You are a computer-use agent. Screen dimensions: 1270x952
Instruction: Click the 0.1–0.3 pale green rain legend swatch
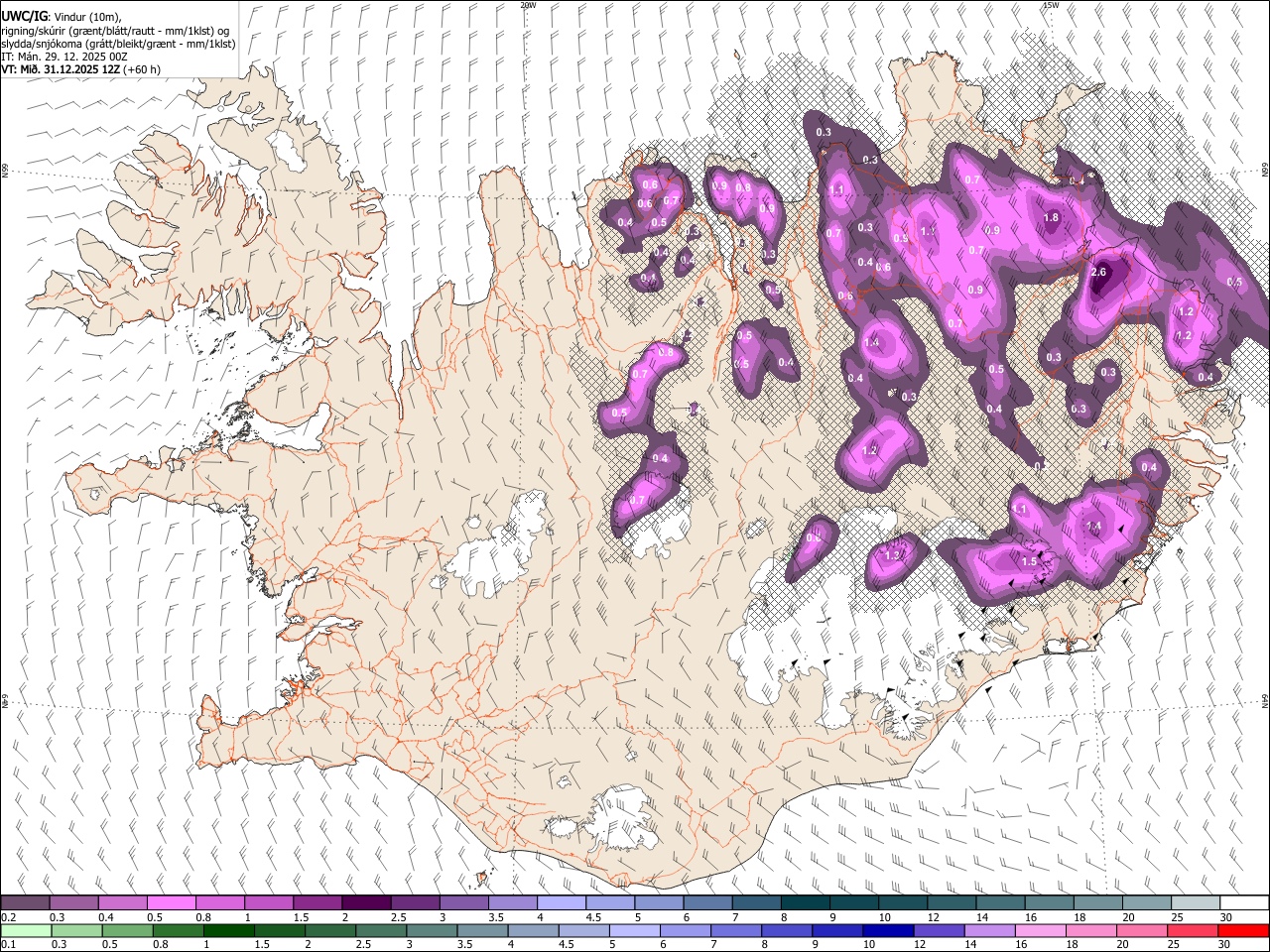tap(25, 930)
